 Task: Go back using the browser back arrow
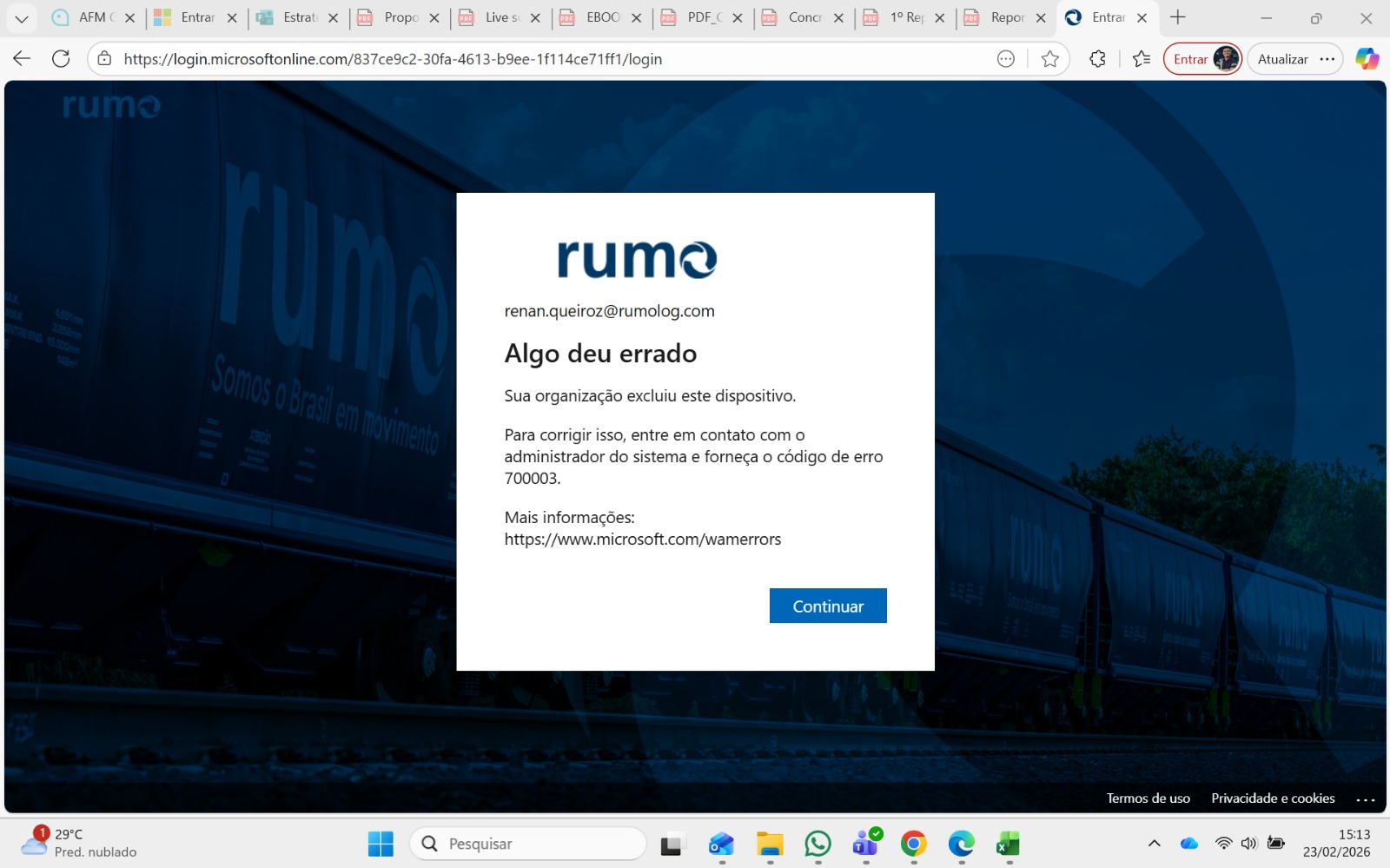click(x=22, y=59)
